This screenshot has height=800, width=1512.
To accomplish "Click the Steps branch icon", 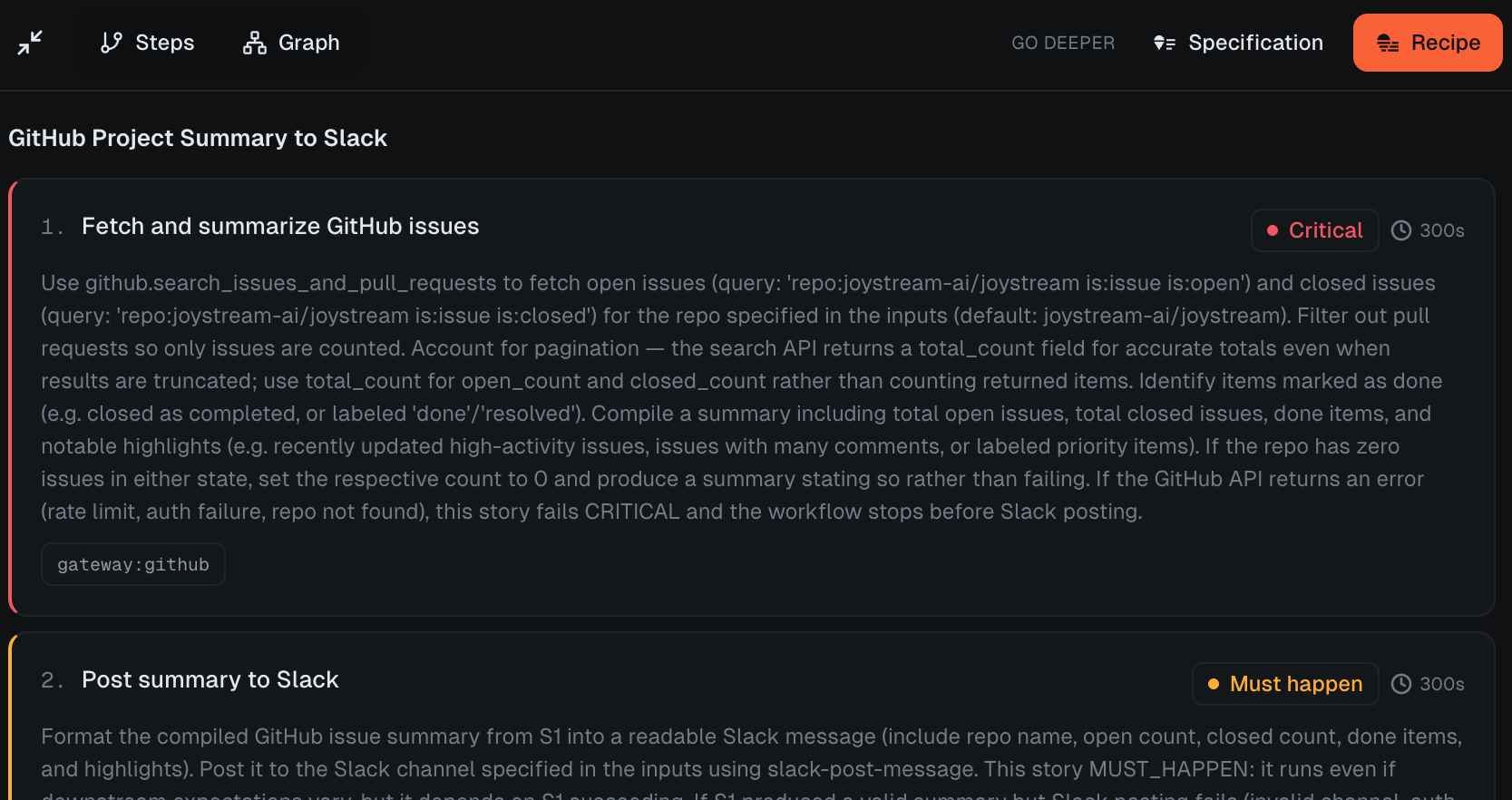I will click(112, 43).
